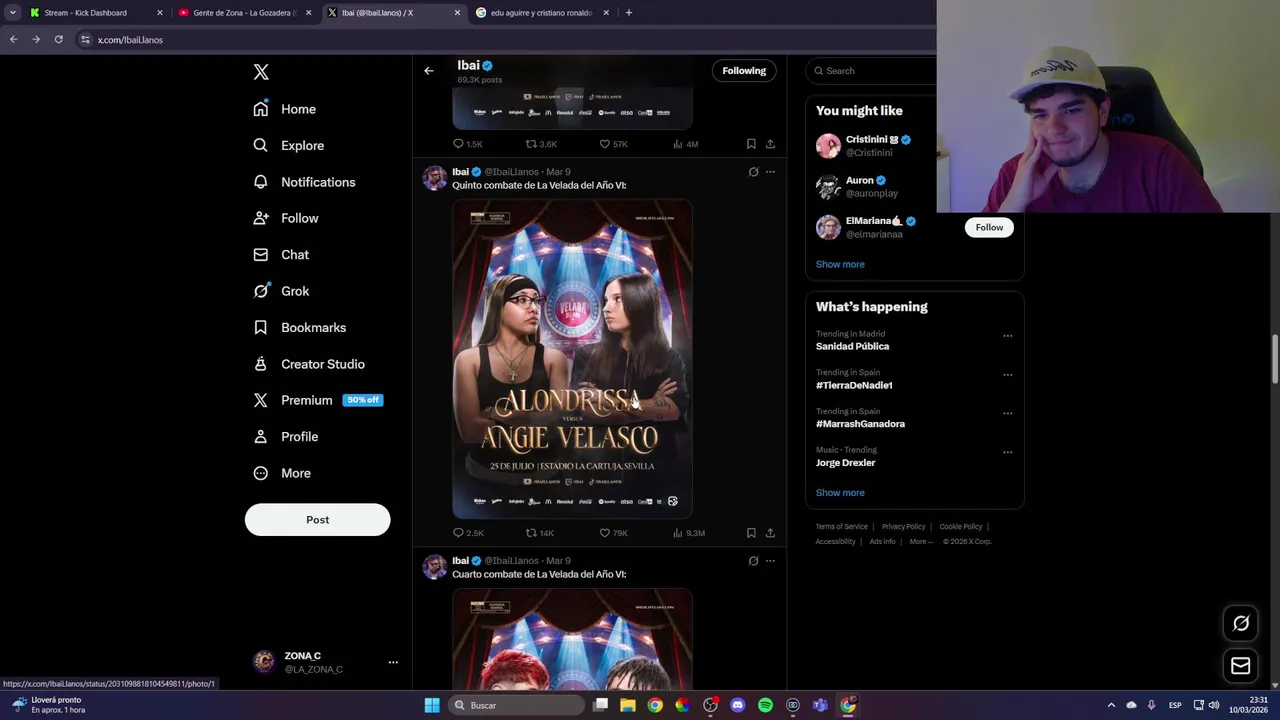This screenshot has width=1280, height=720.
Task: Open Spotify from the taskbar
Action: tap(765, 705)
